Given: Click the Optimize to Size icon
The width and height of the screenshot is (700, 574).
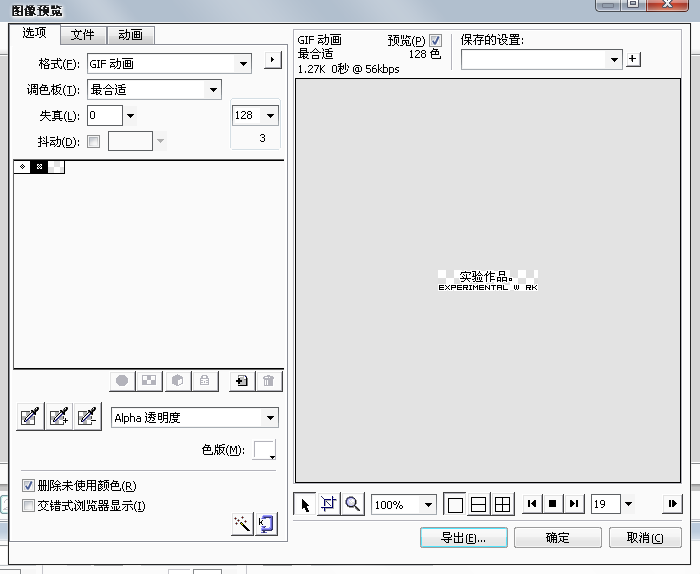Looking at the screenshot, I should (266, 524).
